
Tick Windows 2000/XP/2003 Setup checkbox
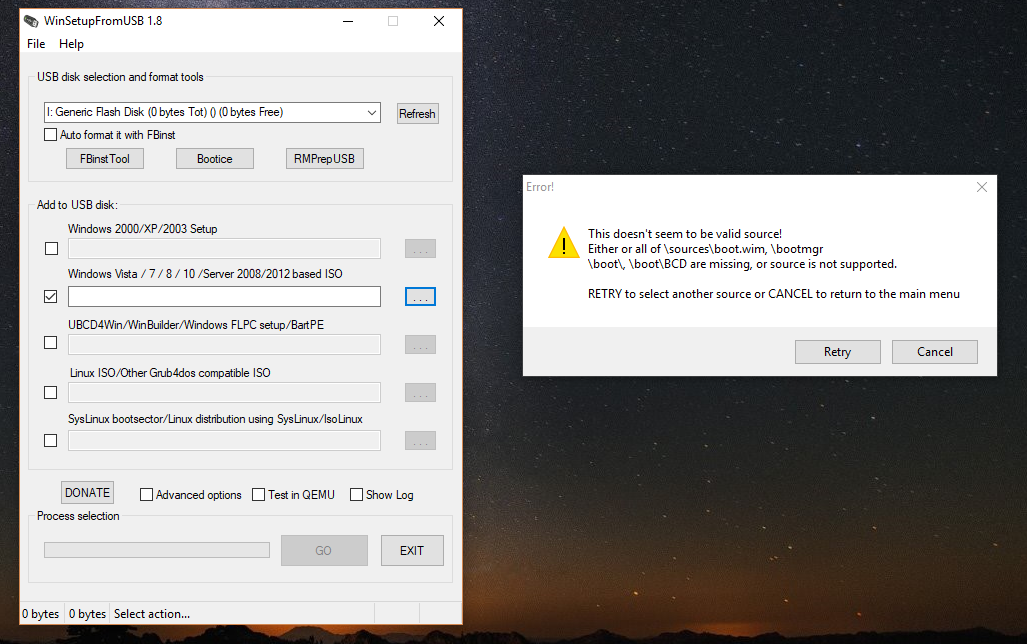51,249
